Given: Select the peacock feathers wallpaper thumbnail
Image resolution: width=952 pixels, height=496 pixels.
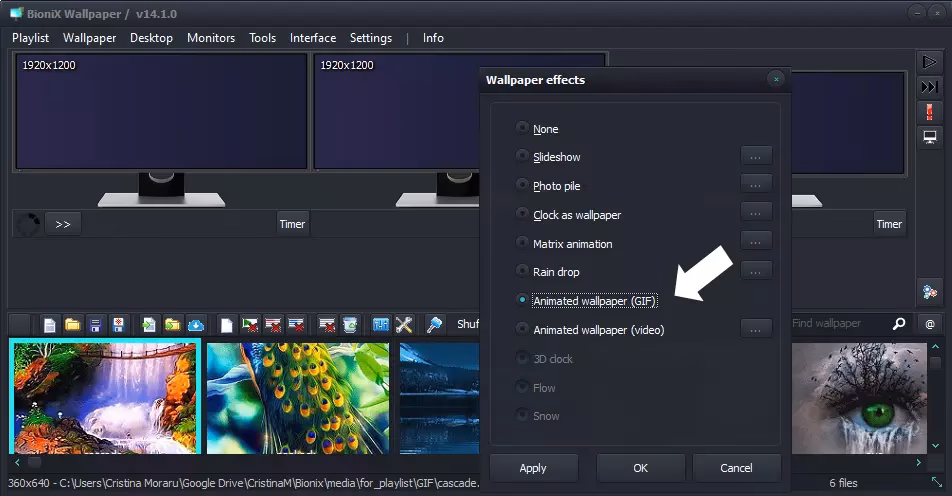Looking at the screenshot, I should 298,398.
